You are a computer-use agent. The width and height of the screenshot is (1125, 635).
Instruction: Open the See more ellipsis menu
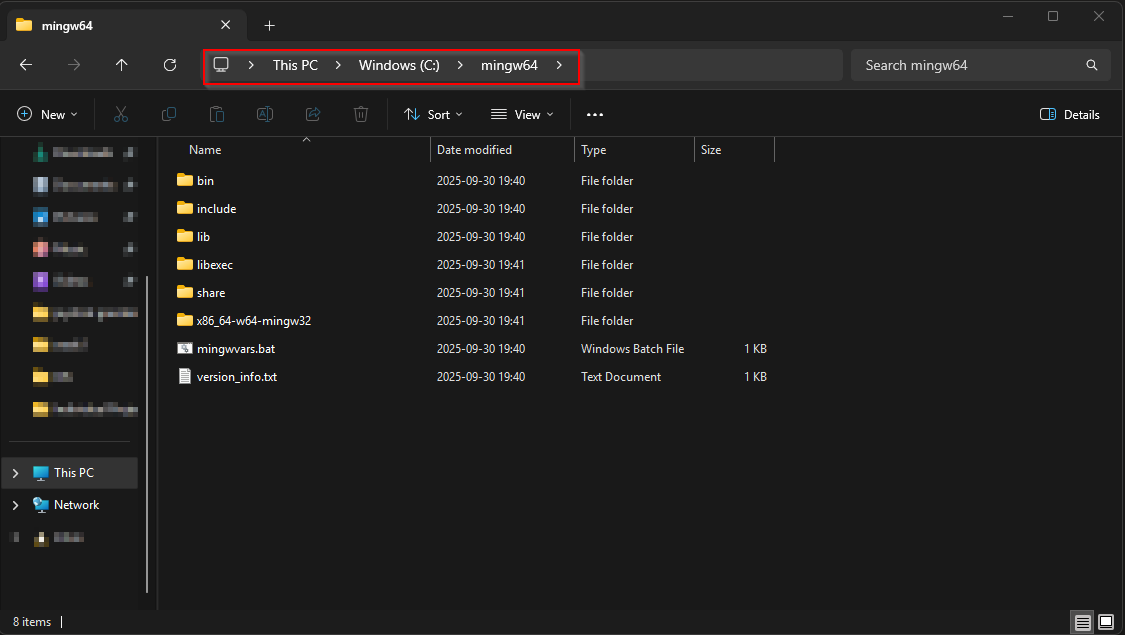[595, 115]
